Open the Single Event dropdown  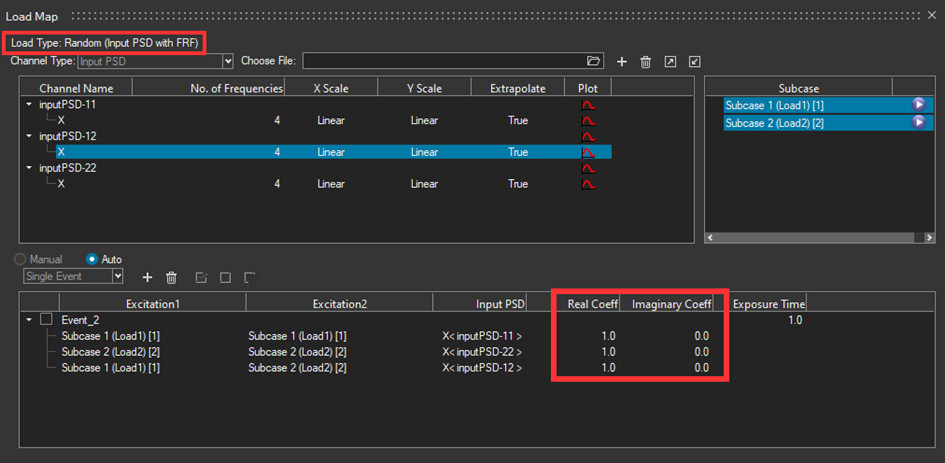pos(118,276)
